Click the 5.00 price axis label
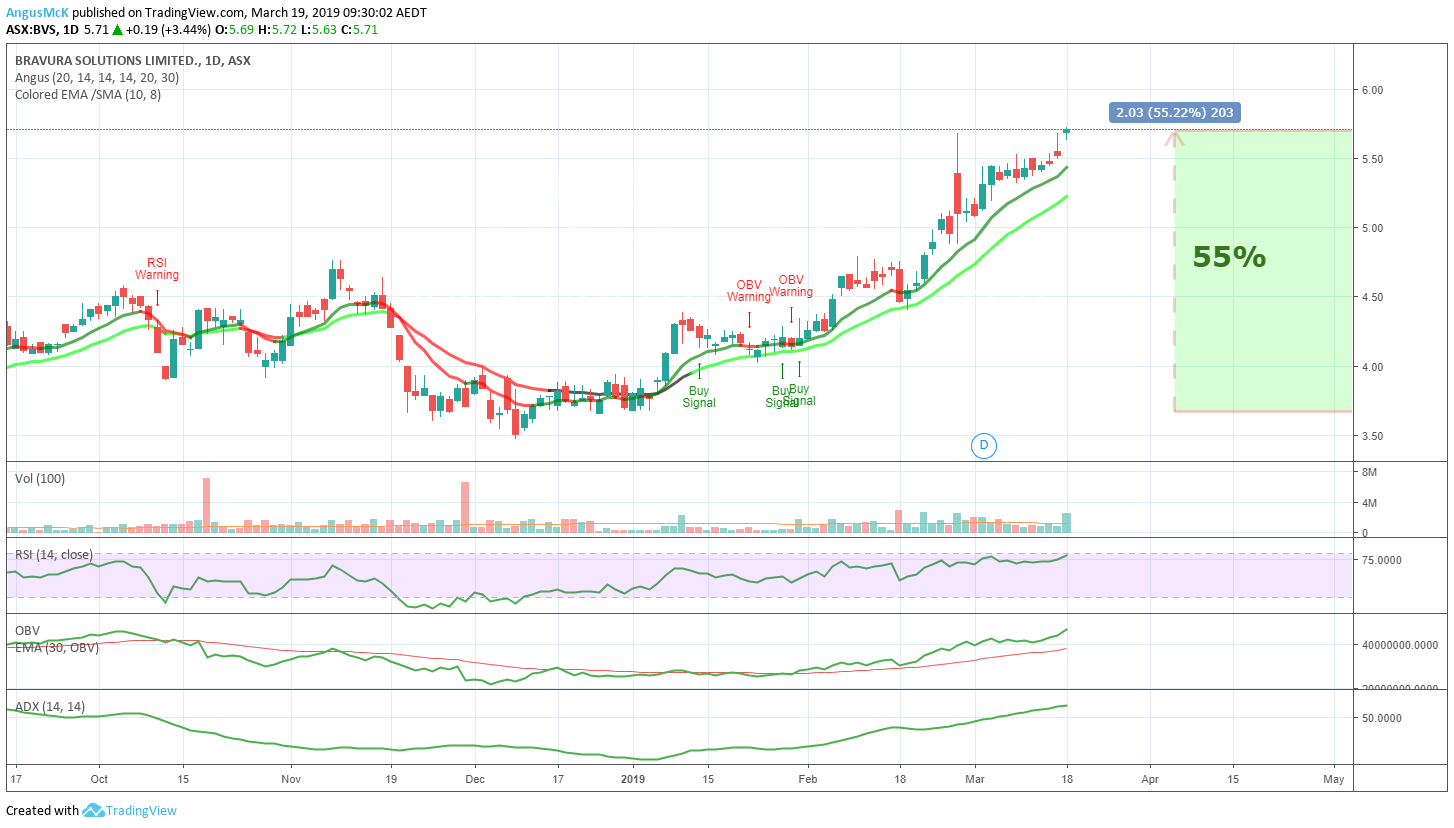The width and height of the screenshot is (1454, 828). pos(1371,228)
